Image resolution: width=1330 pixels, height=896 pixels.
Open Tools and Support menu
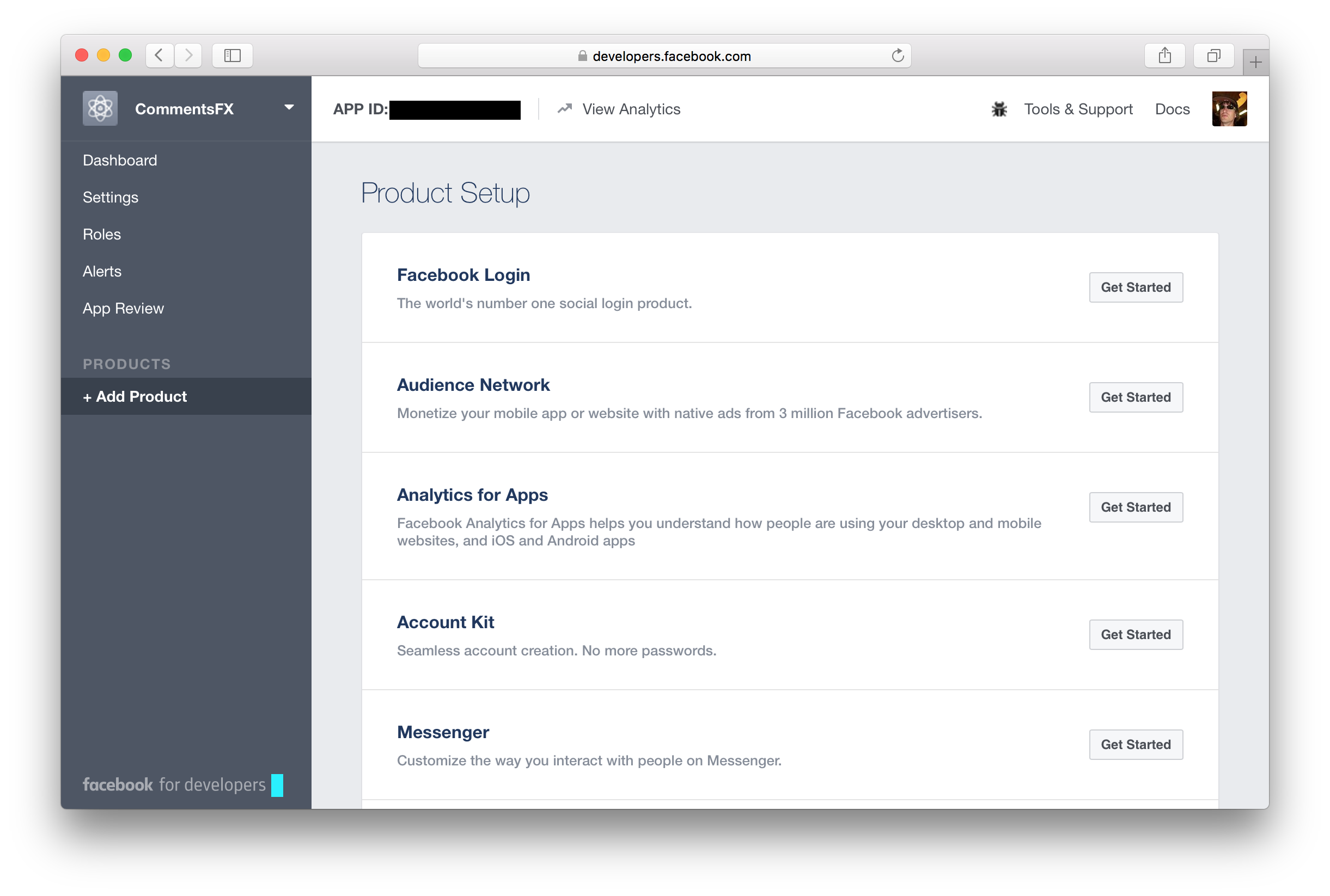(x=1078, y=108)
